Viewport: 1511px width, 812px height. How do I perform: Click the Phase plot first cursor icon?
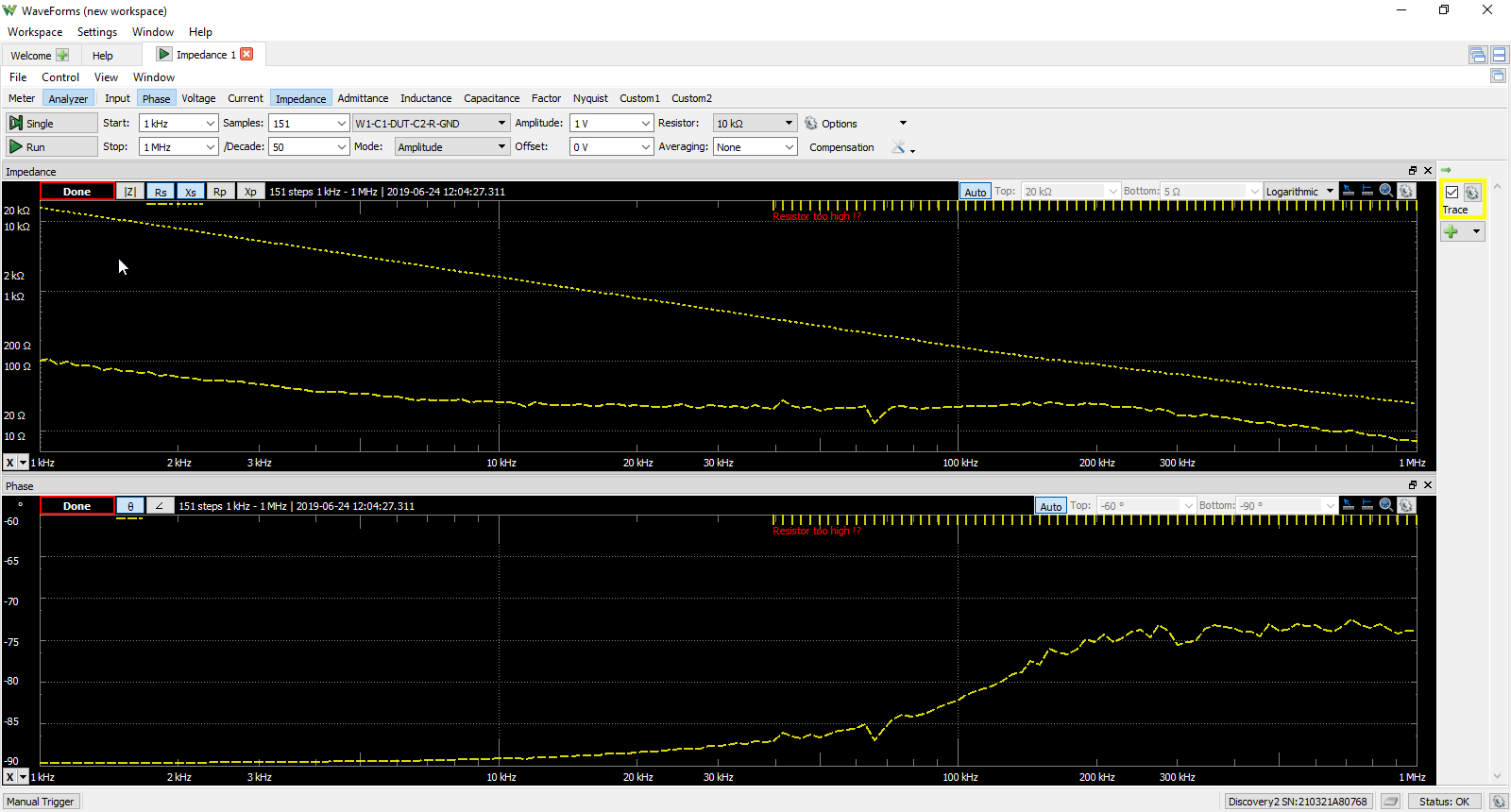1349,505
